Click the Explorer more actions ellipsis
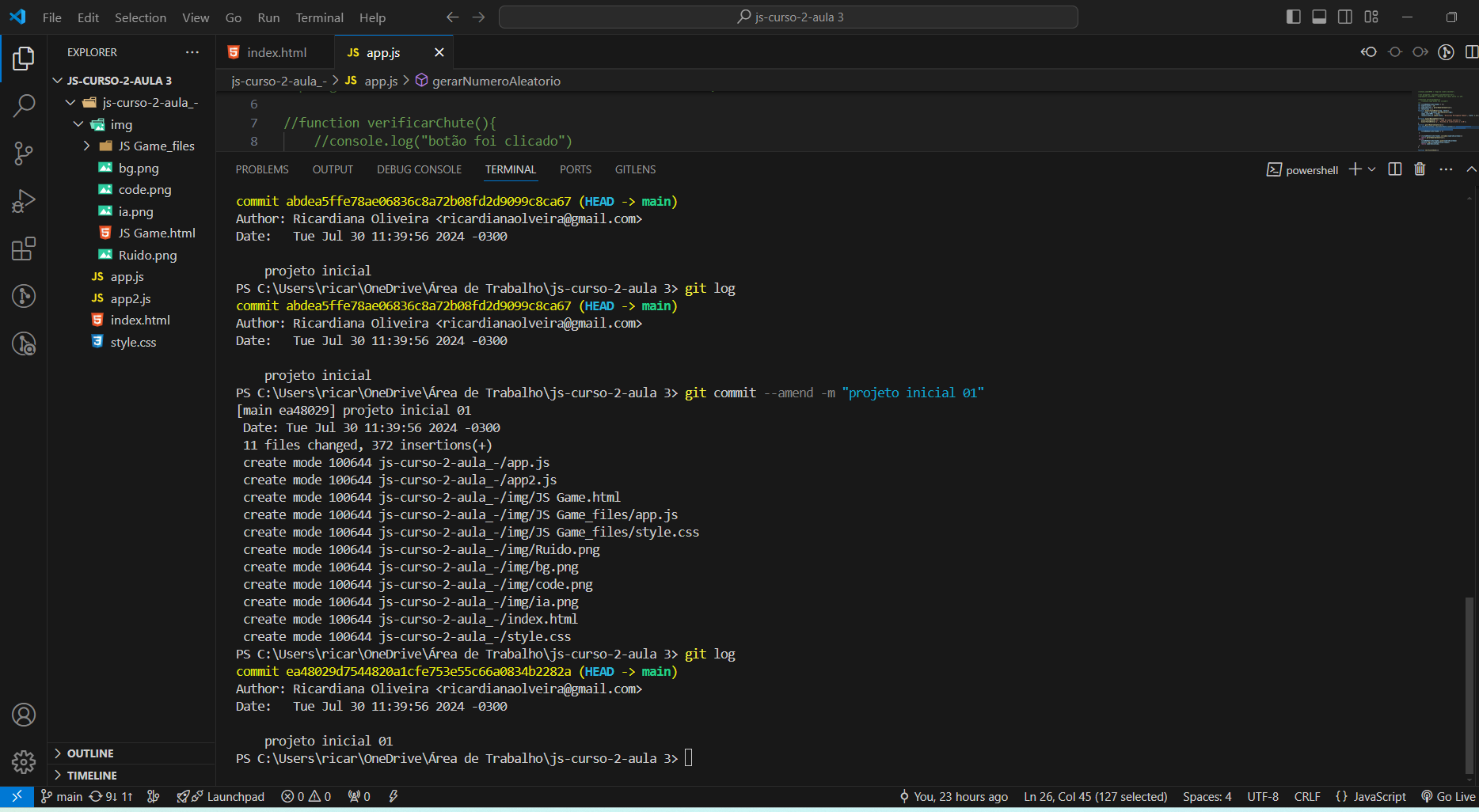Image resolution: width=1479 pixels, height=812 pixels. 192,52
